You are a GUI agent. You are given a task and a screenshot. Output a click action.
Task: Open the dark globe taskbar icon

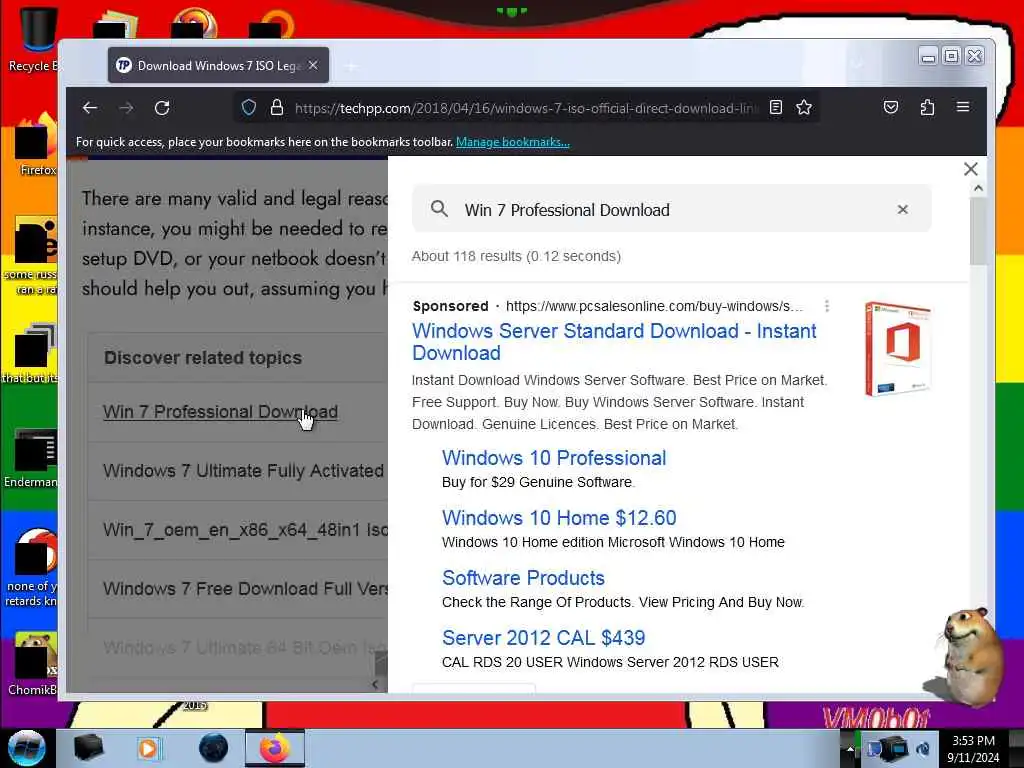(213, 748)
